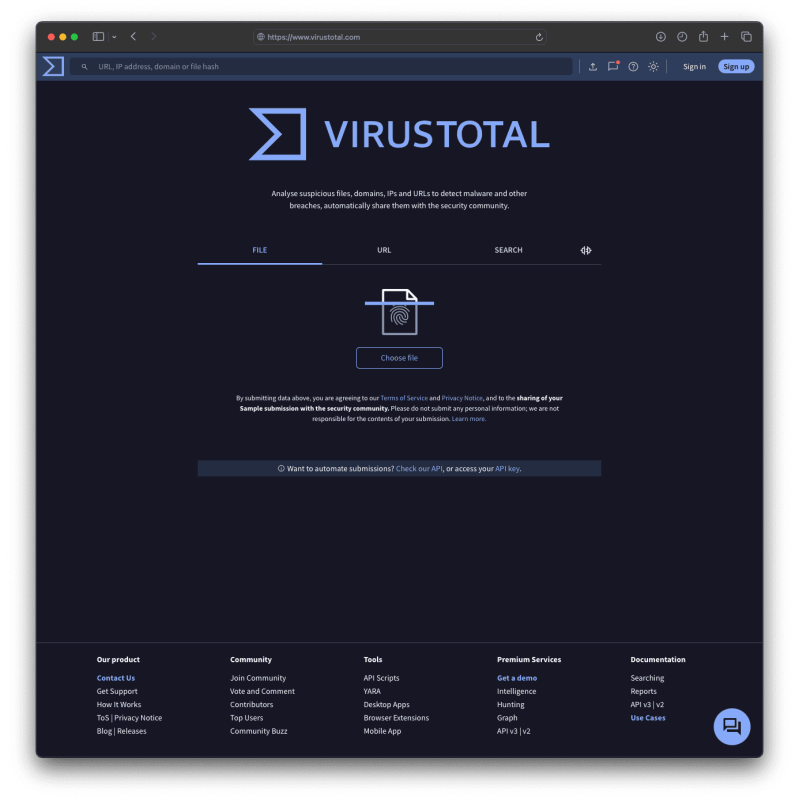Click the upload file icon in navbar
The height and width of the screenshot is (800, 800).
pyautogui.click(x=593, y=66)
